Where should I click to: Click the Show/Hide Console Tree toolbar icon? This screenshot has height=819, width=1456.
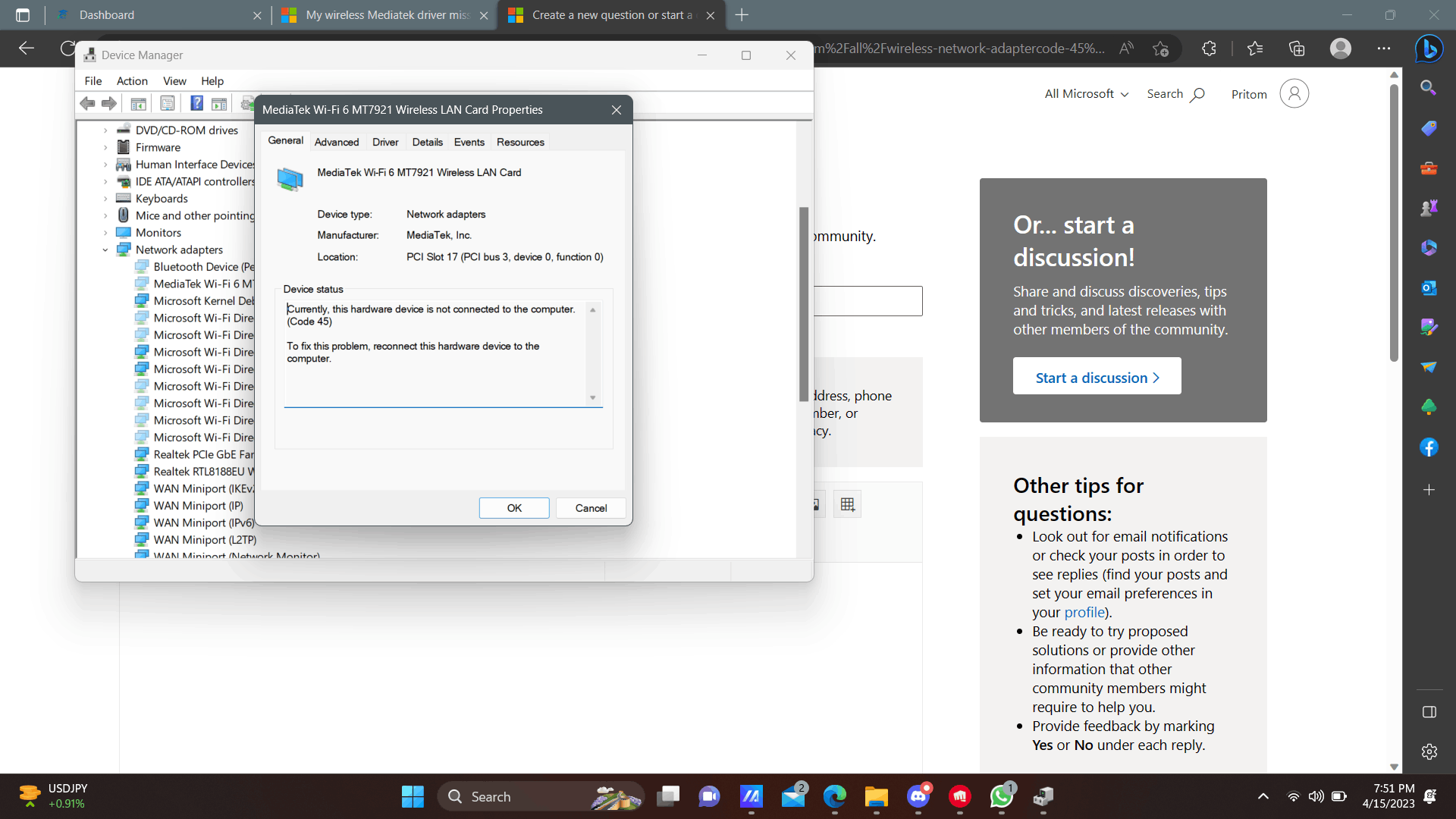(x=138, y=103)
